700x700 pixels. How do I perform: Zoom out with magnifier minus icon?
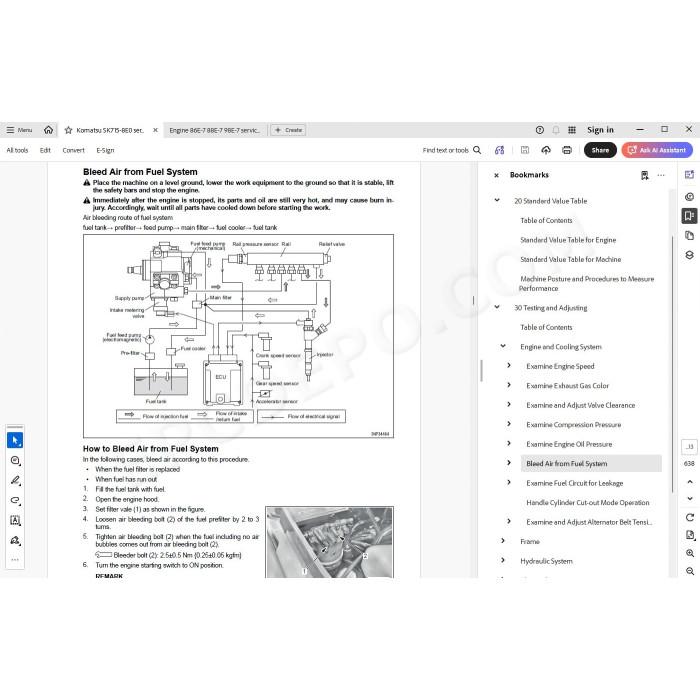point(690,571)
